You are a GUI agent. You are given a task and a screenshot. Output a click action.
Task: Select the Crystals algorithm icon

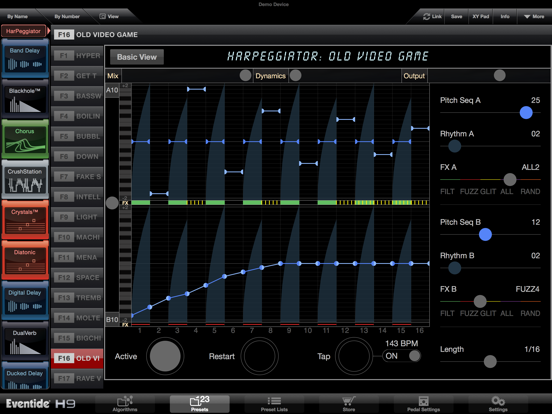click(25, 220)
